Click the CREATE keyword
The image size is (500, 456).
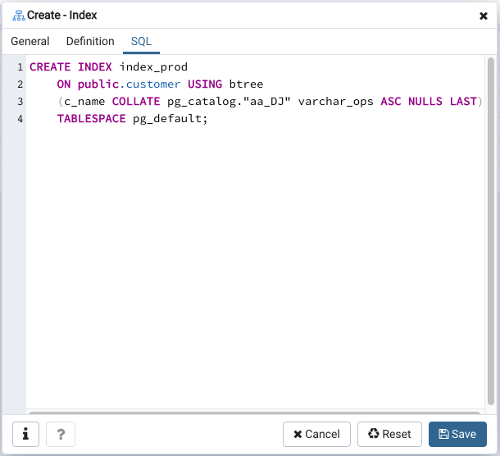point(50,67)
